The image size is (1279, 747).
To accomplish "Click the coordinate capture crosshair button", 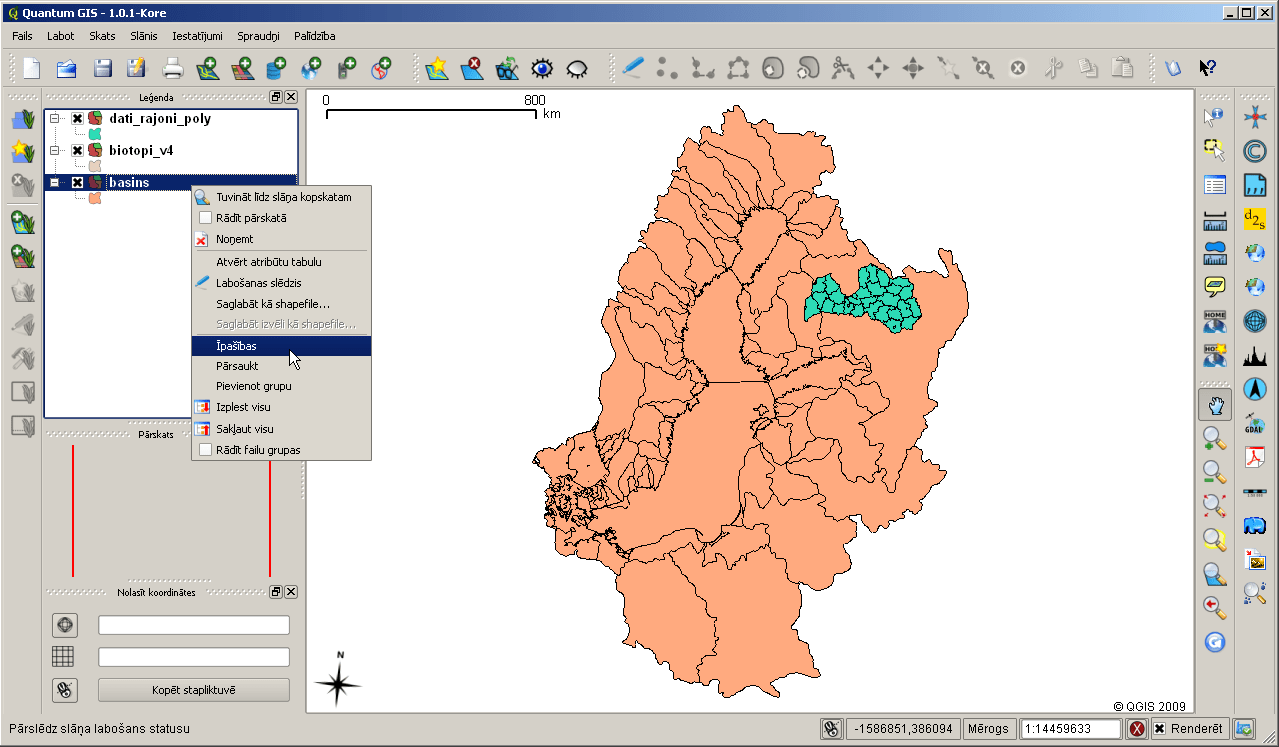I will coord(65,625).
